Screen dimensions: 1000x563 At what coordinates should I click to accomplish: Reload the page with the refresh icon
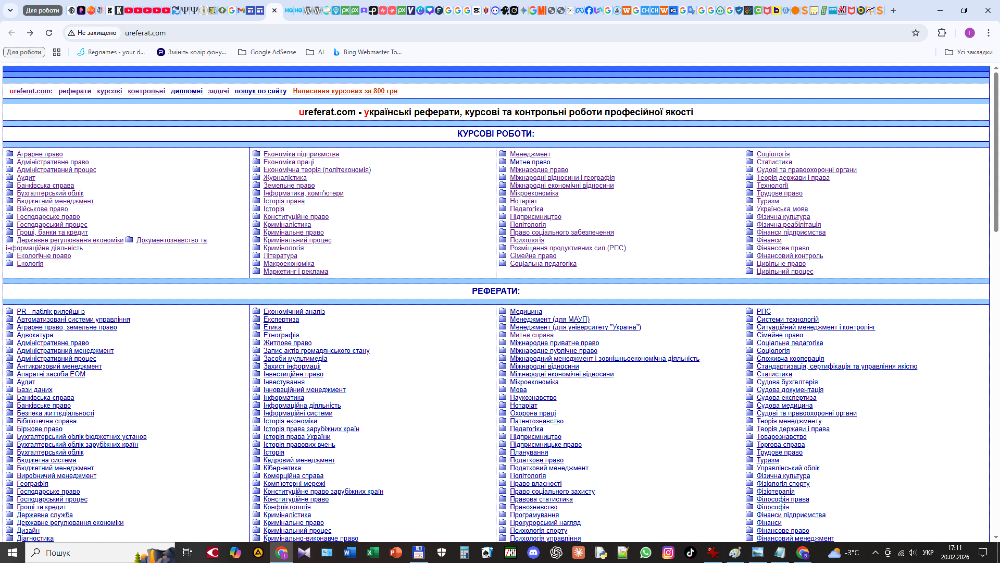[x=48, y=33]
